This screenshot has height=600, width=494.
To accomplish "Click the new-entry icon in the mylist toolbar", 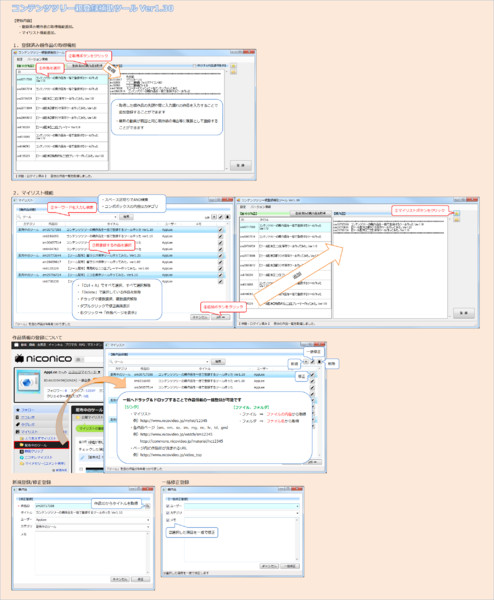I will click(214, 217).
